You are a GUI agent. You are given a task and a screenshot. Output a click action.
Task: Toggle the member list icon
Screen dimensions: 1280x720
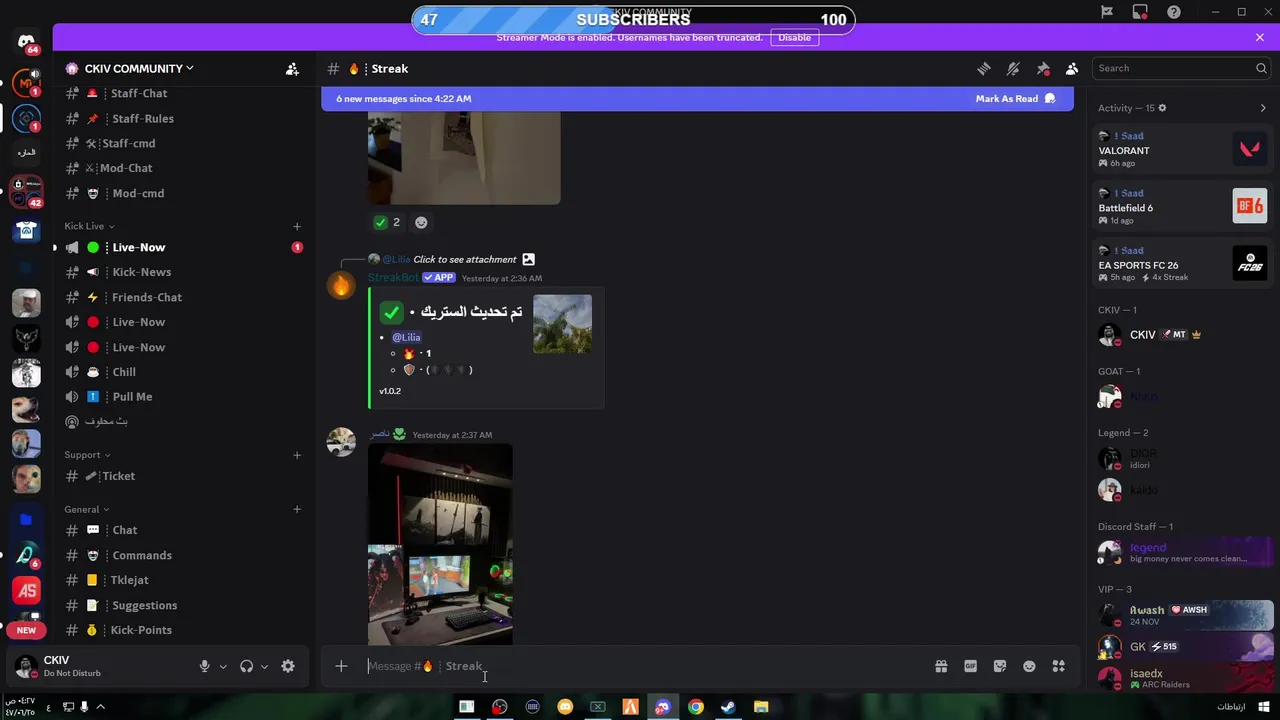[1072, 69]
